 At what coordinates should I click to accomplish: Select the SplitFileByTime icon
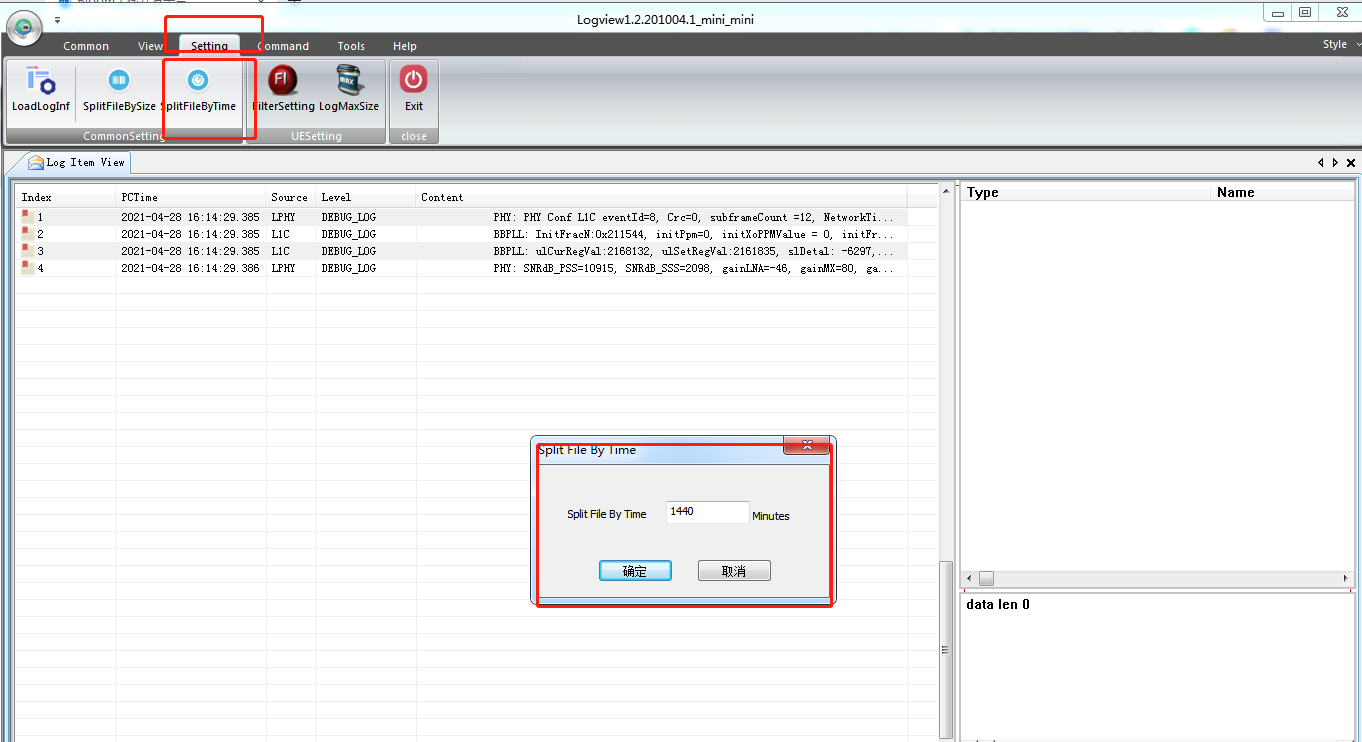point(198,82)
